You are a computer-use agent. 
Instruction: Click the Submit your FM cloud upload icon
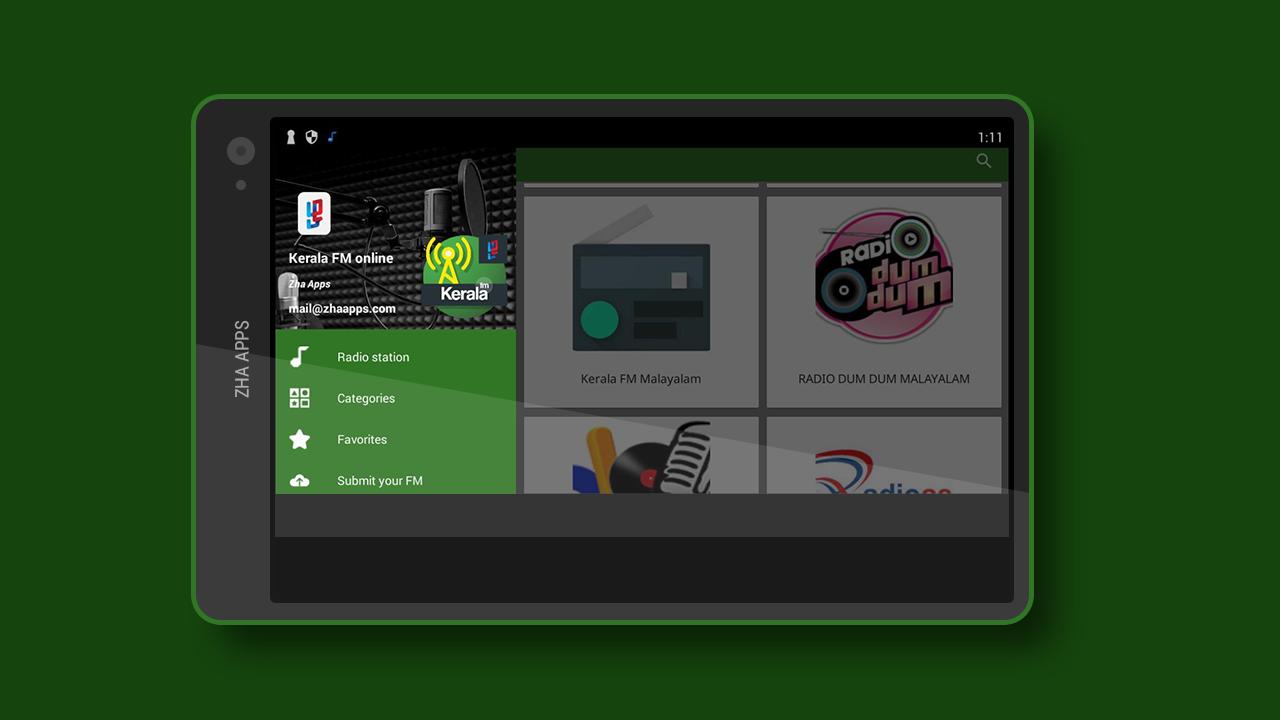(x=300, y=481)
